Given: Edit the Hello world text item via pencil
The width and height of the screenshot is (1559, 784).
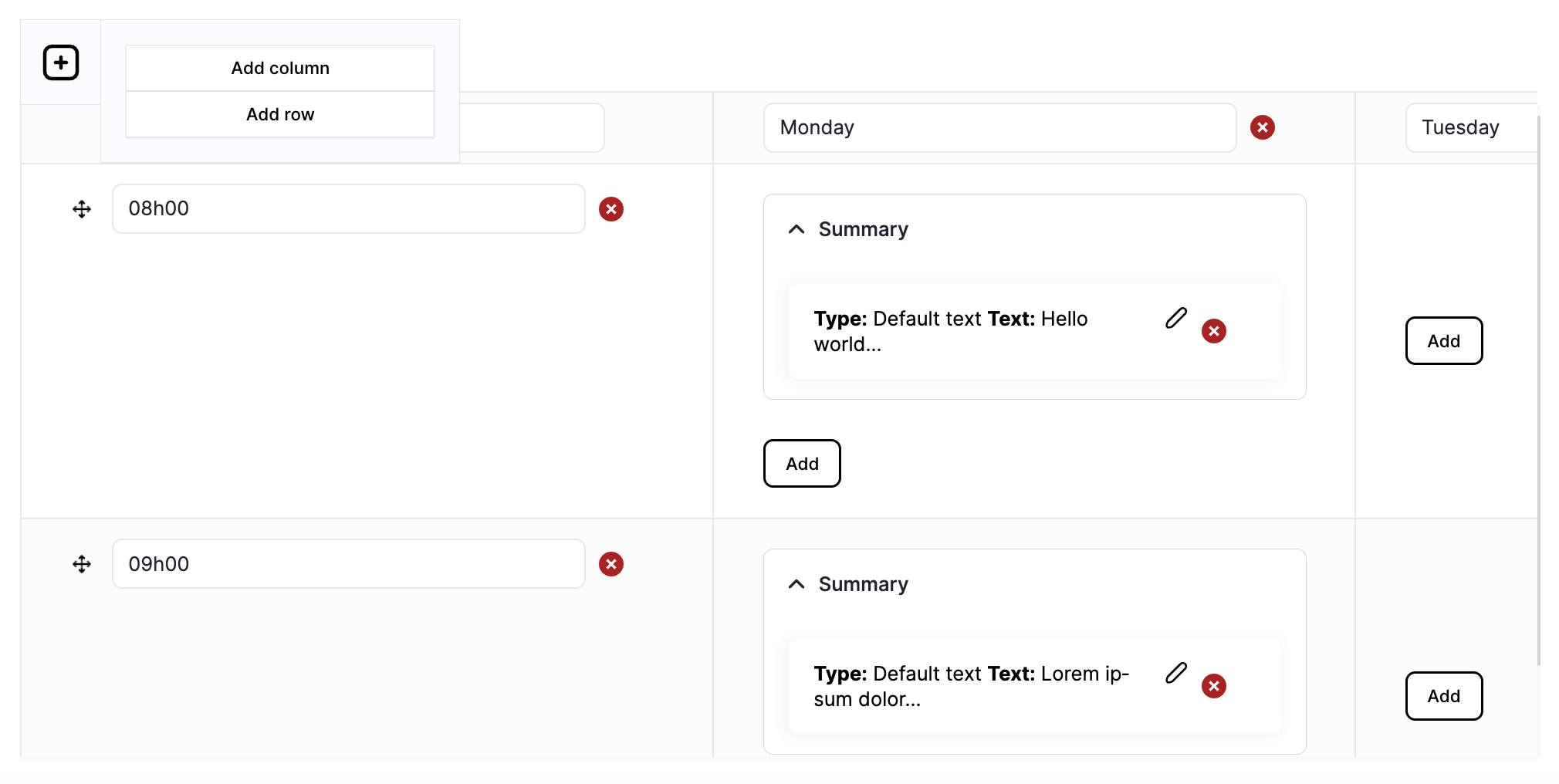Looking at the screenshot, I should (x=1176, y=318).
